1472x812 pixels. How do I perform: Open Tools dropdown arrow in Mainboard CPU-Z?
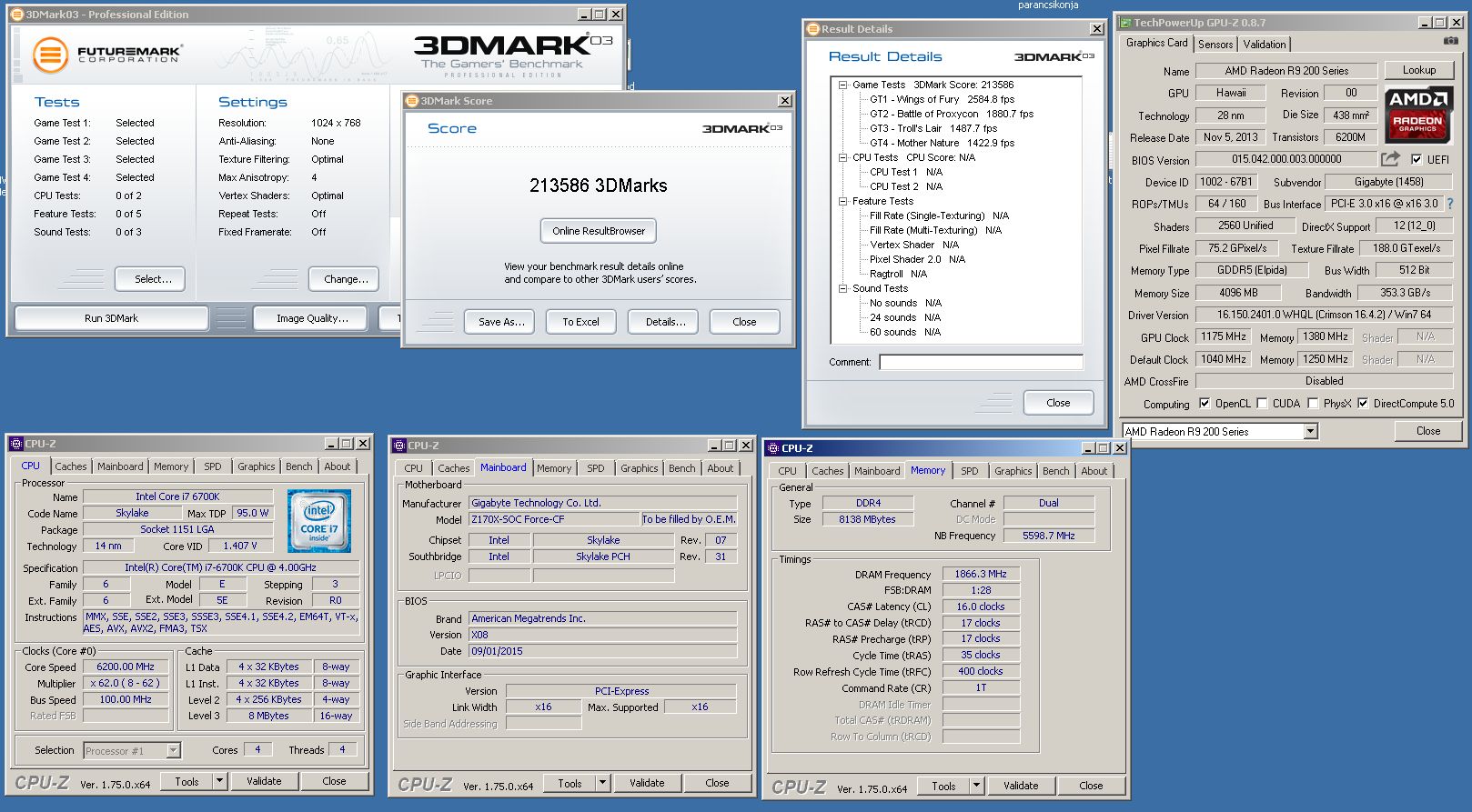click(602, 783)
